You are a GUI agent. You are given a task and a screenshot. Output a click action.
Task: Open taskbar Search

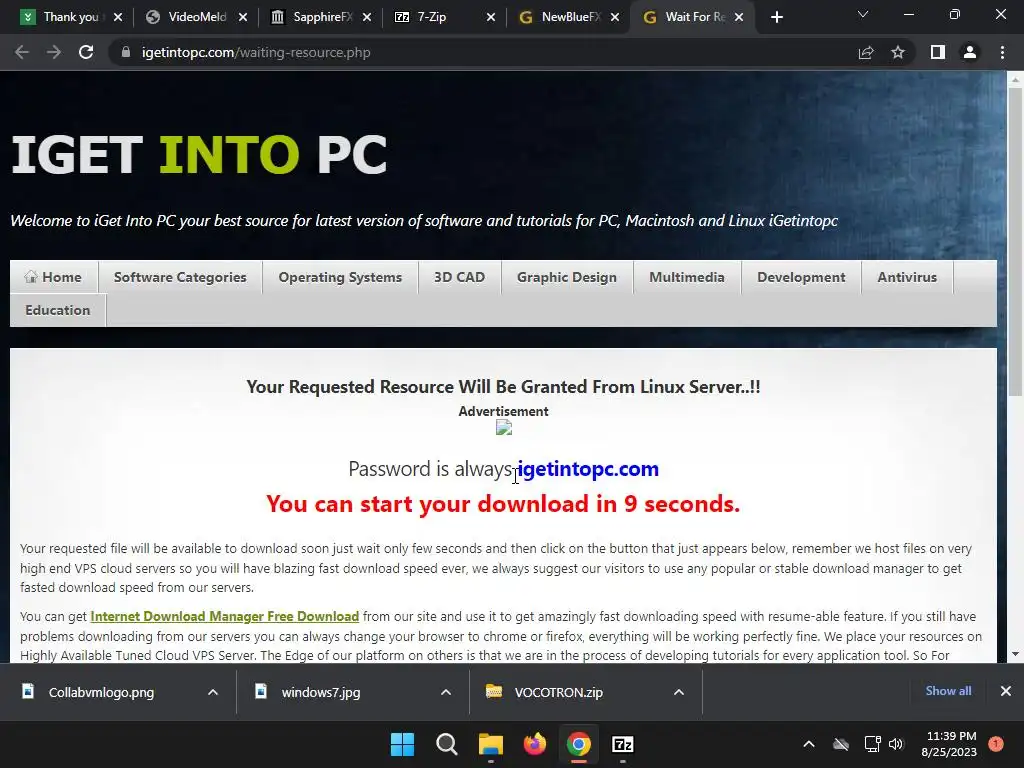click(447, 744)
